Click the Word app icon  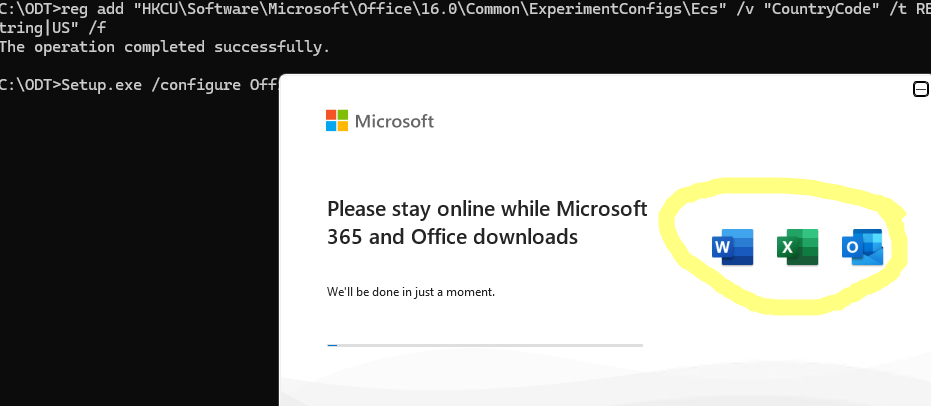click(732, 247)
